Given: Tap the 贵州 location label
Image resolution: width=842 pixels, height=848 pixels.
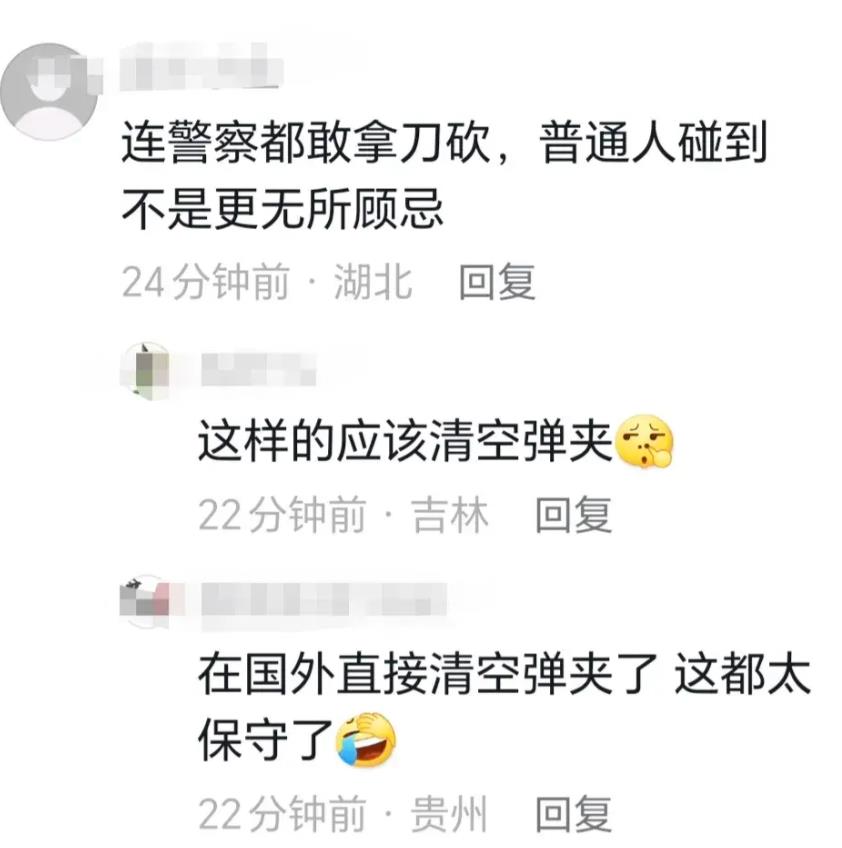Looking at the screenshot, I should 449,814.
